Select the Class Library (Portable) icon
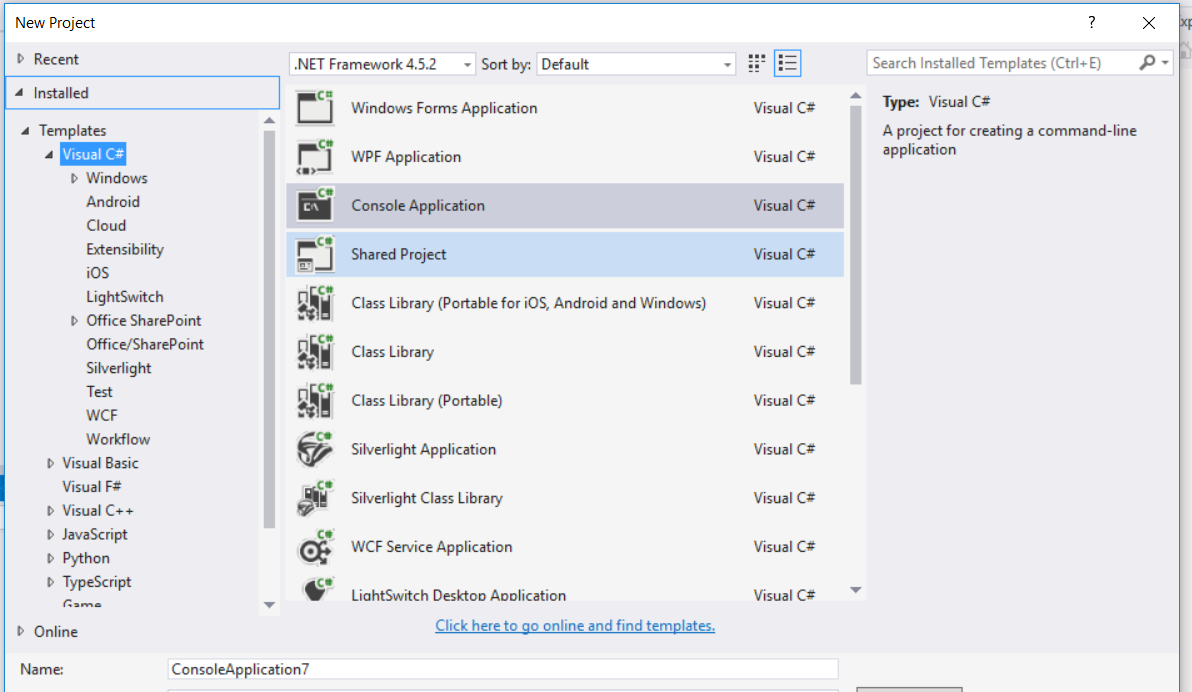 coord(314,400)
